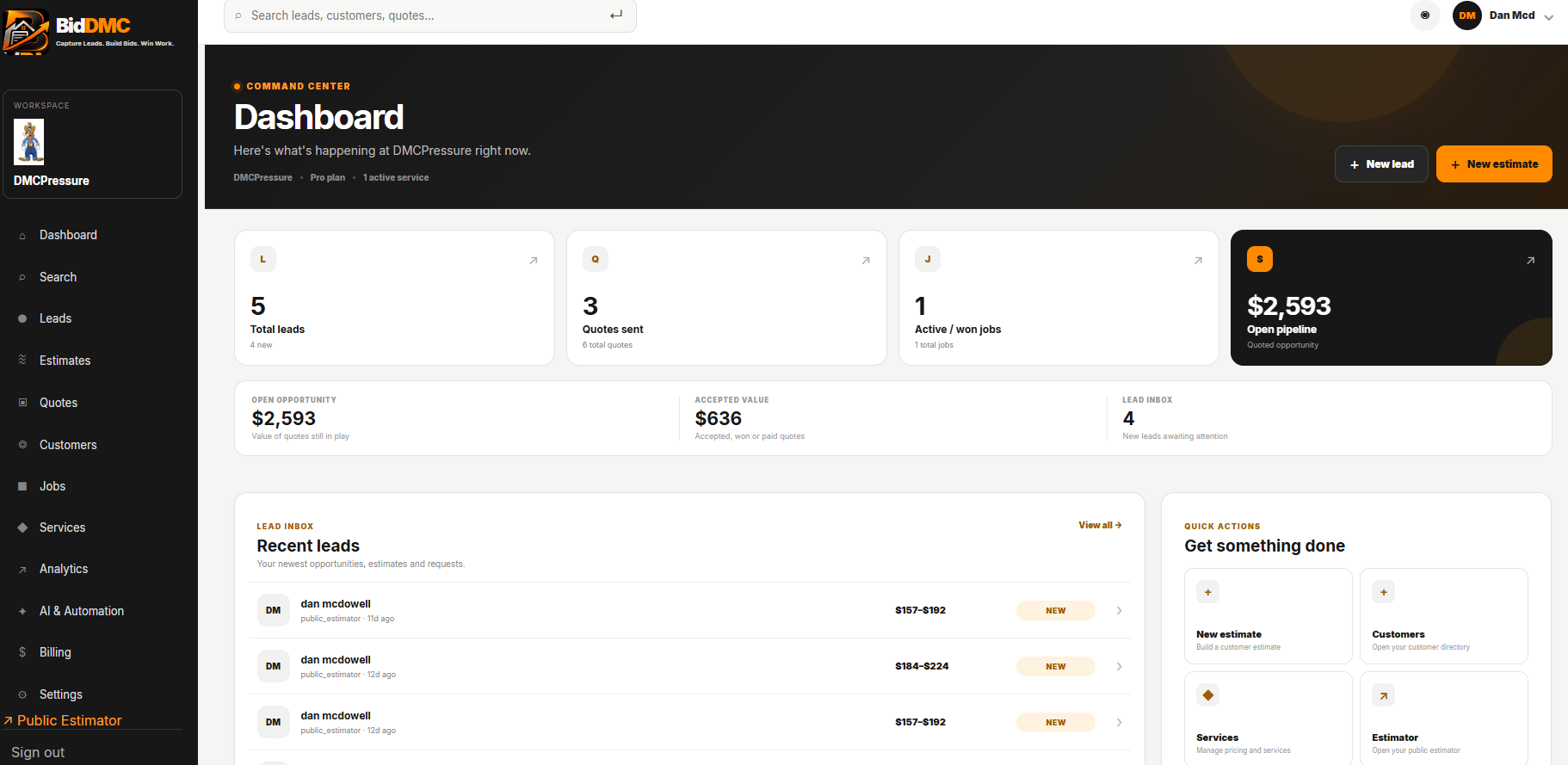Click the DMCPressure workspace logo thumbnail
The width and height of the screenshot is (1568, 765).
pos(29,142)
